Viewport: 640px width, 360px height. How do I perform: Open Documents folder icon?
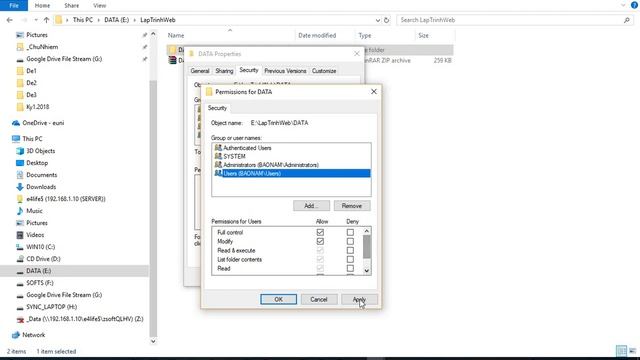20,175
